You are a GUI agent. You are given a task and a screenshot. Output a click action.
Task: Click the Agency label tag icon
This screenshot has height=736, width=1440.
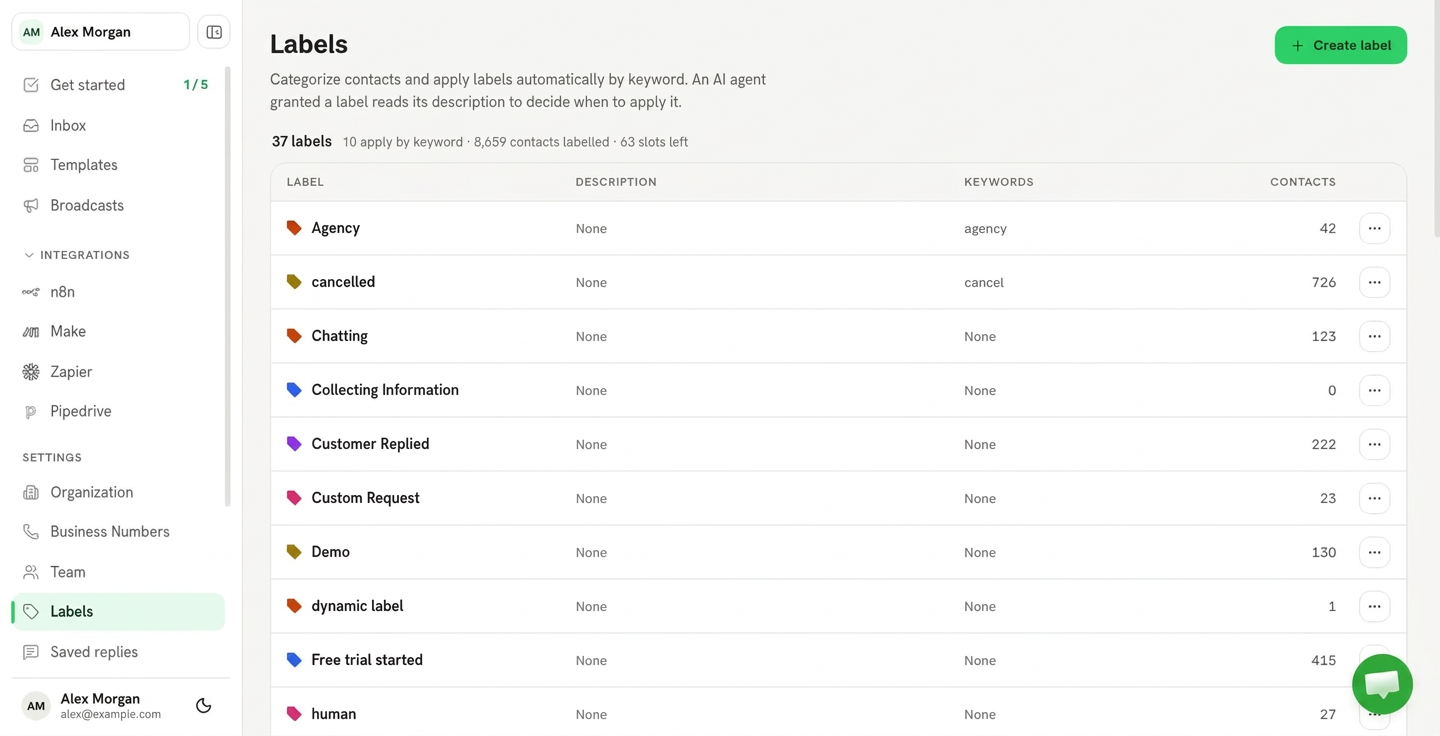pos(294,228)
